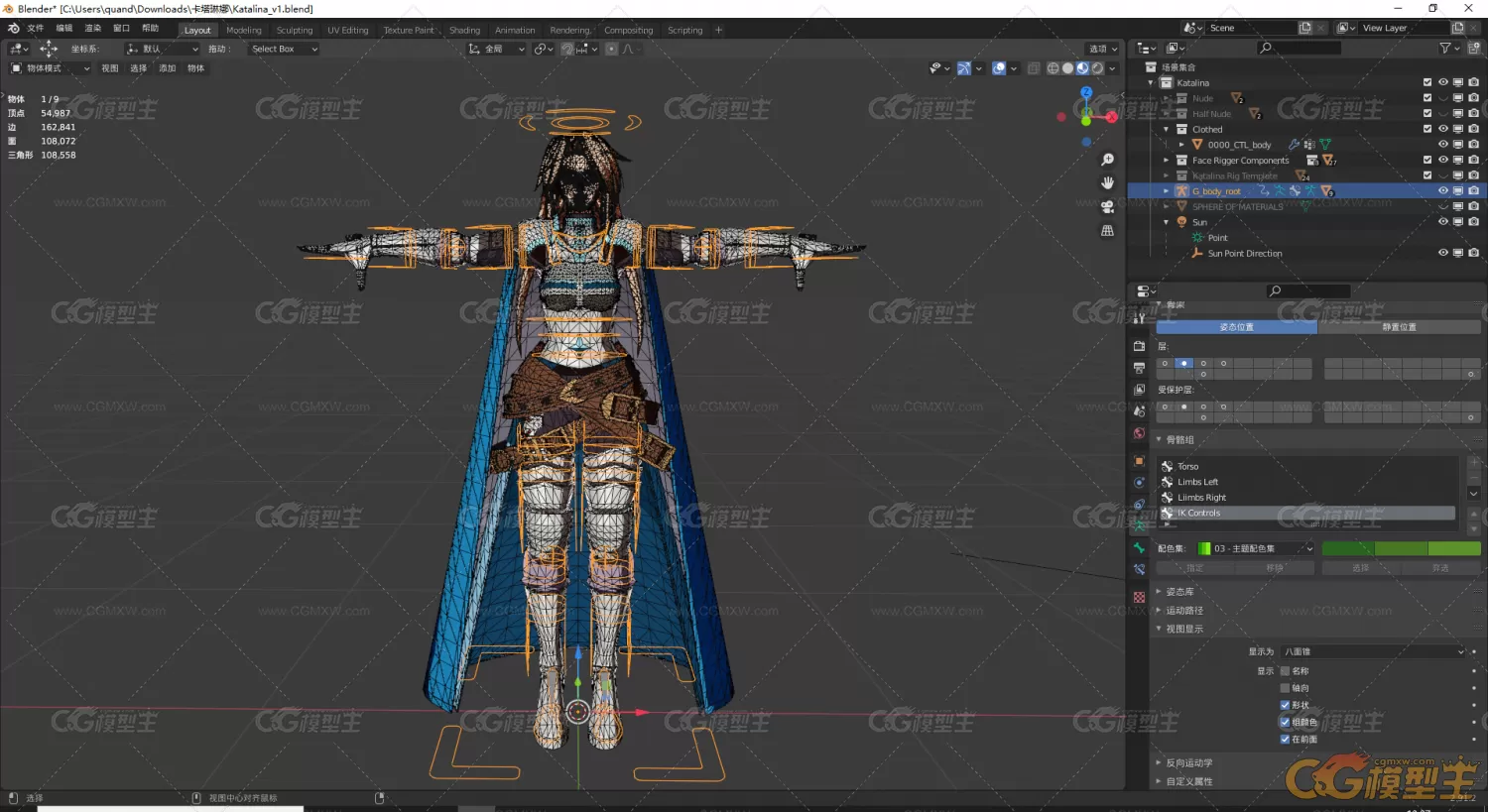This screenshot has height=812, width=1488.
Task: Toggle proportional editing icon
Action: (x=612, y=49)
